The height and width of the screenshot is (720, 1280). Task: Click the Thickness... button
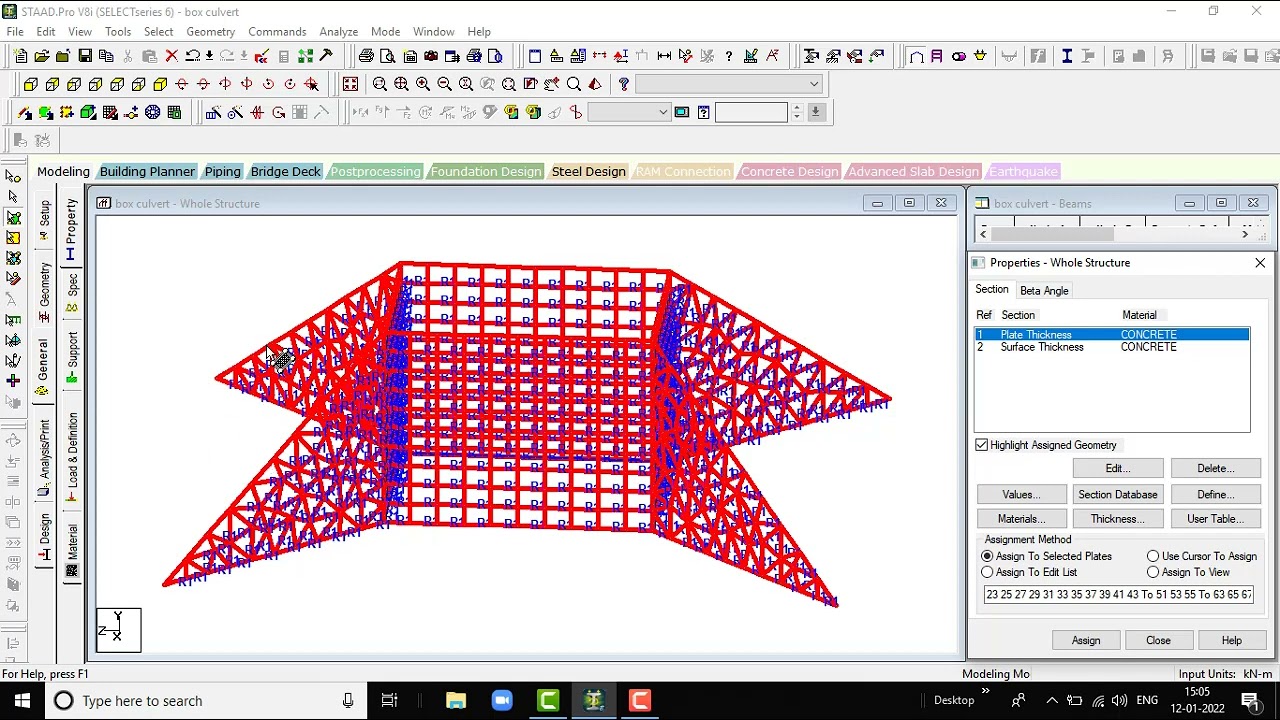point(1117,519)
